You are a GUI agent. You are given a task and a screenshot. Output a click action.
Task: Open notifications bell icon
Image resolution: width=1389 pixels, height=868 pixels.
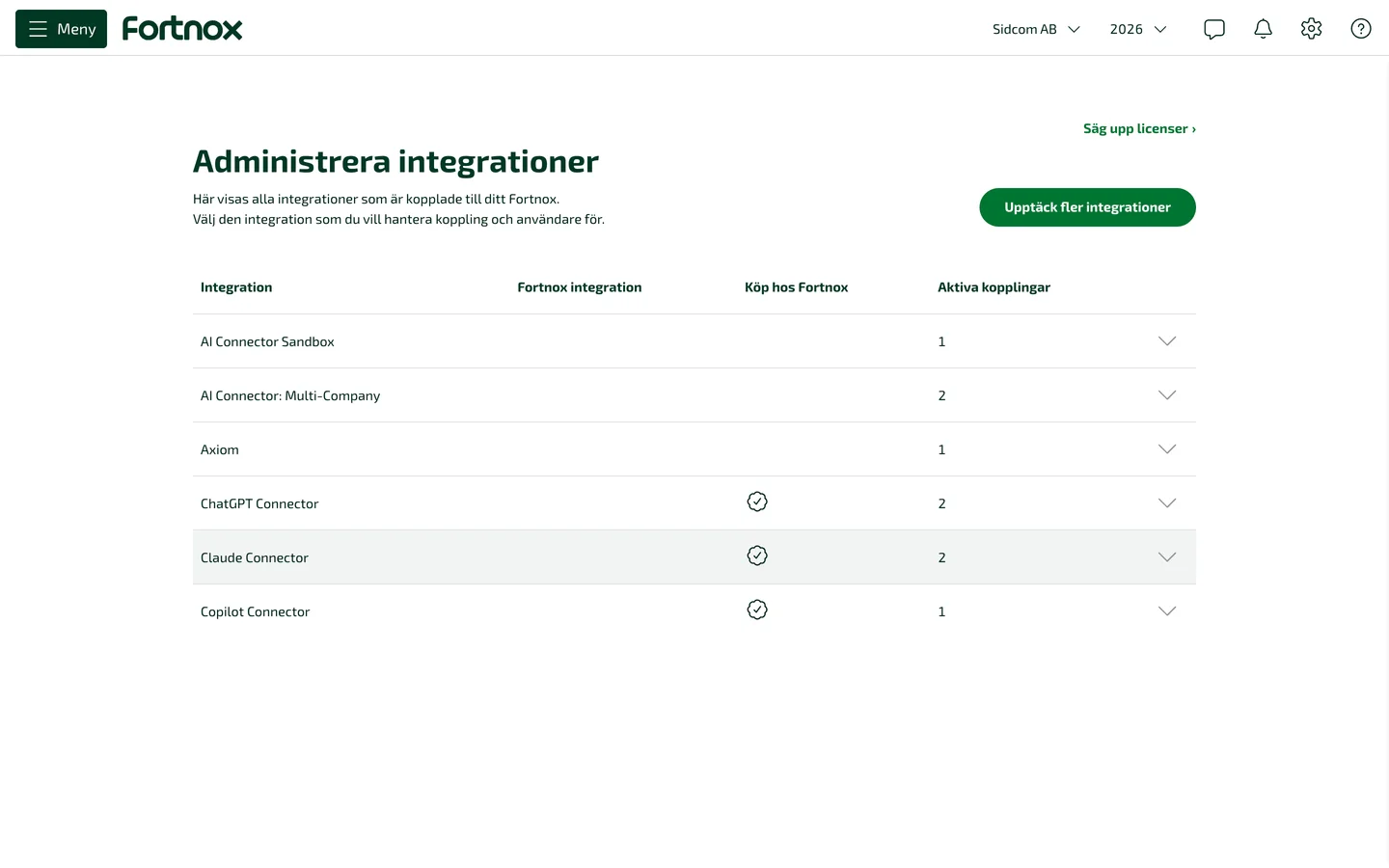tap(1263, 29)
